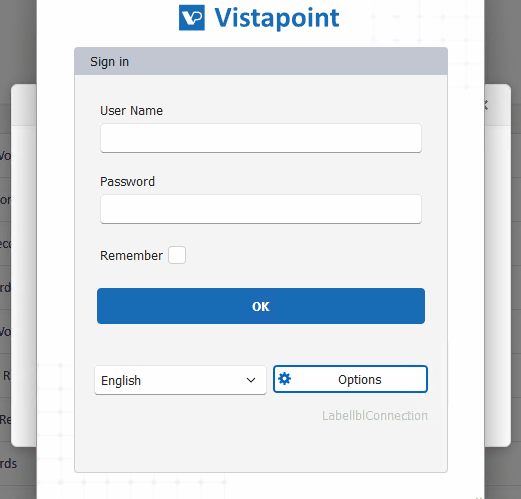Click the chevron arrow of language selector

251,380
